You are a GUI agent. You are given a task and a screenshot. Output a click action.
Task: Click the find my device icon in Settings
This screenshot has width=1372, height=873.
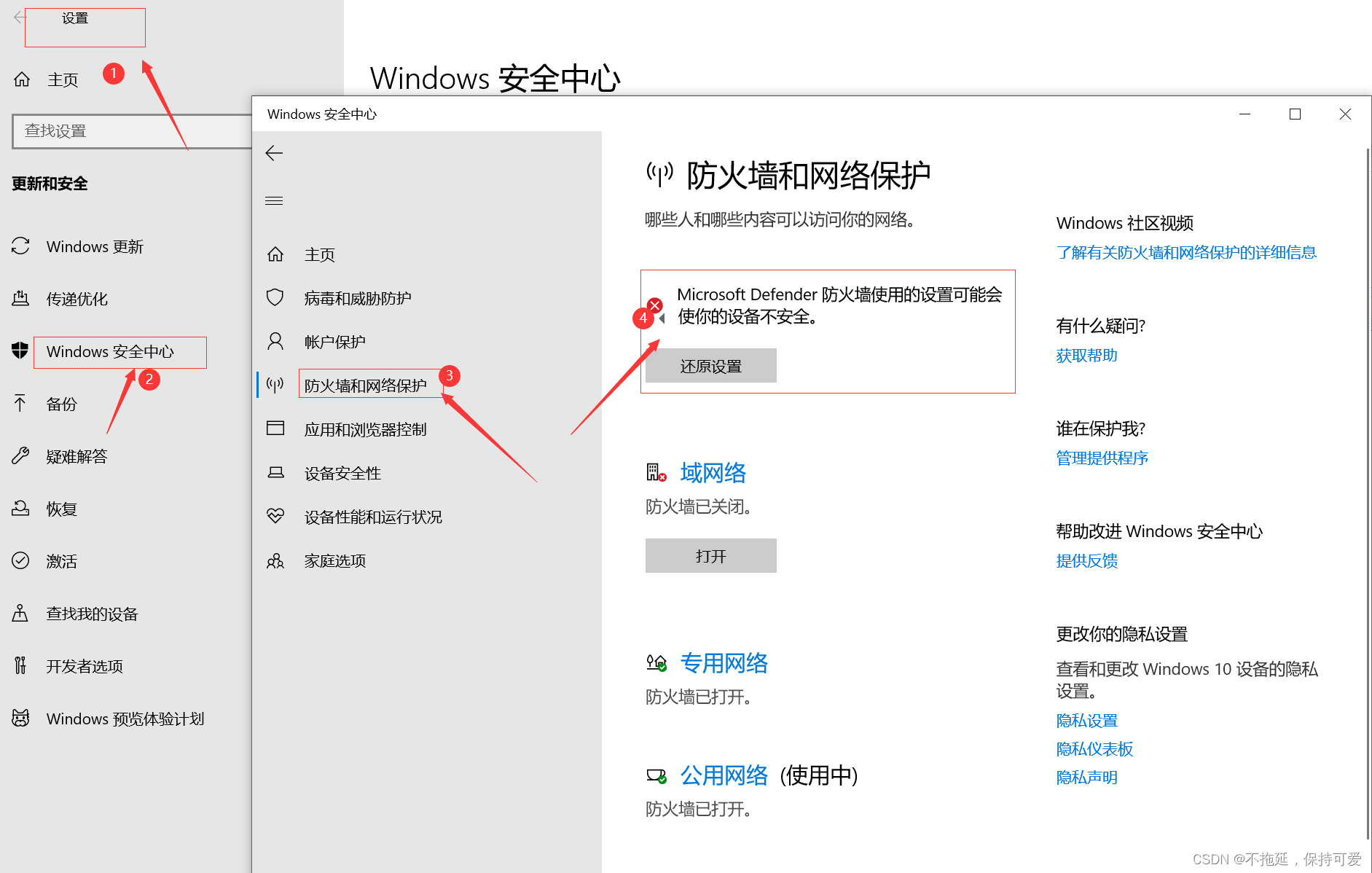[x=20, y=613]
